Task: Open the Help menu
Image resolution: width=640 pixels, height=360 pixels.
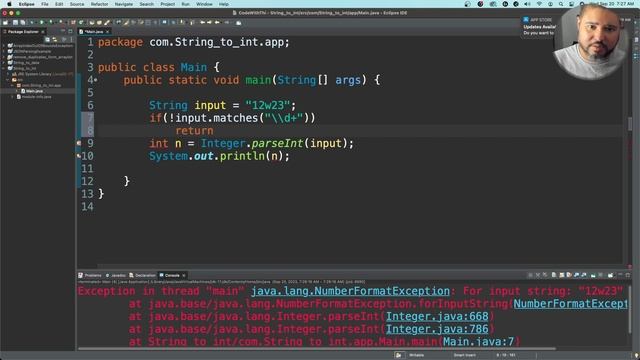Action: coord(224,4)
